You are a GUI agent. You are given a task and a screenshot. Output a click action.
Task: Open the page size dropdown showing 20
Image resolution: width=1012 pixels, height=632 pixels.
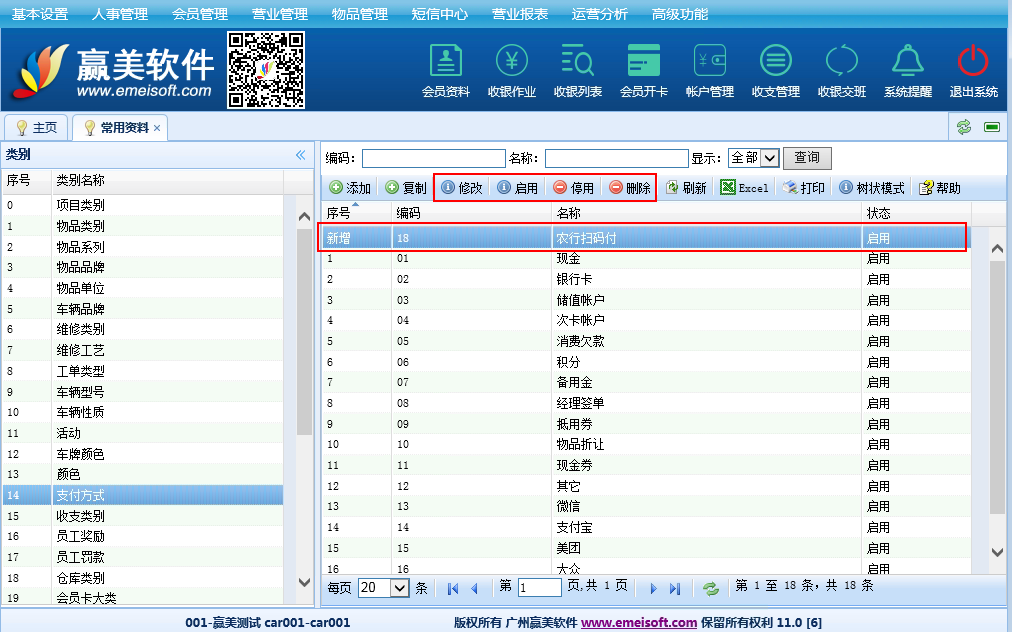coord(400,588)
